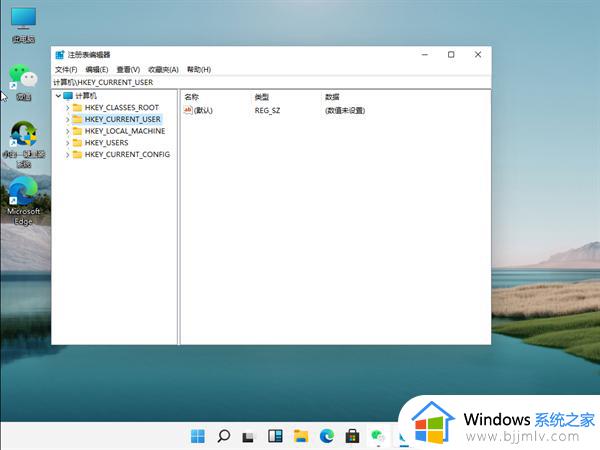Click the 数据 column header
600x450 pixels.
(332, 97)
